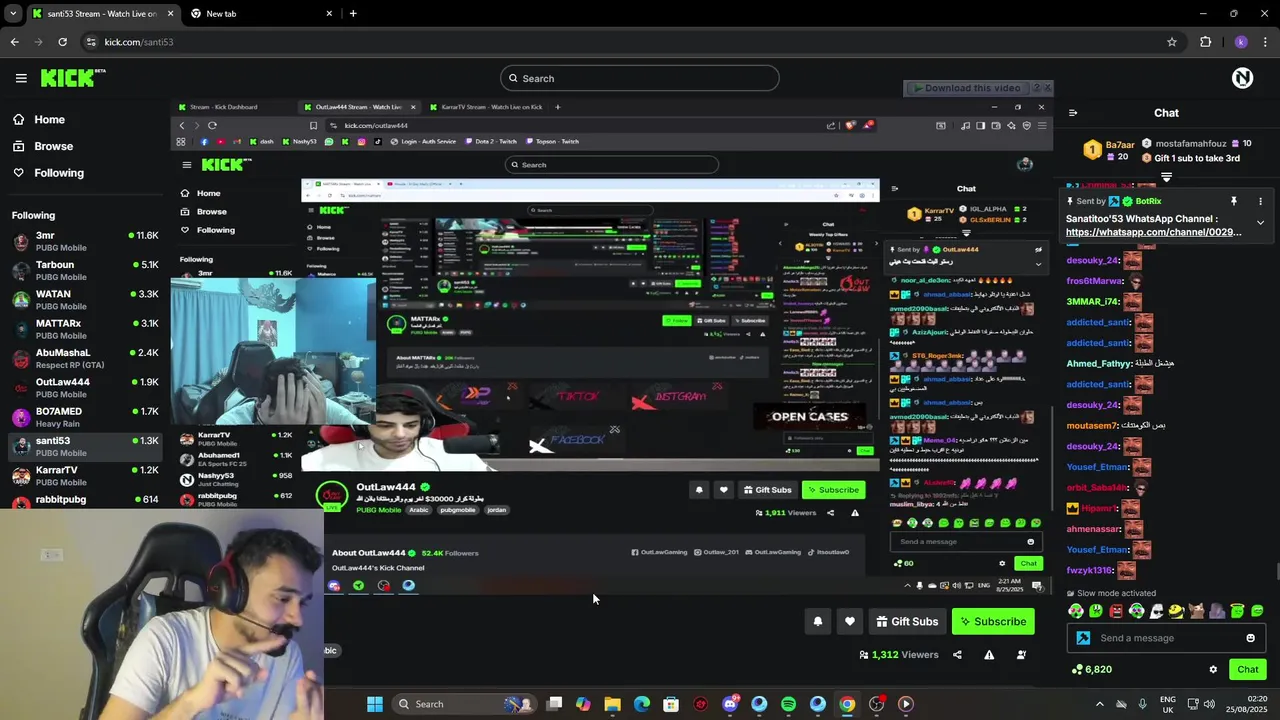Click the 6,820 channel points balance

point(1091,669)
